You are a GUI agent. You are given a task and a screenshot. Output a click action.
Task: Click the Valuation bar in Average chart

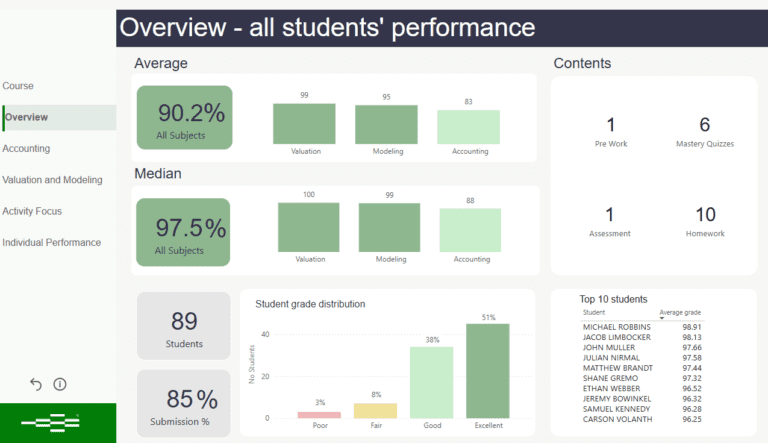click(x=306, y=123)
